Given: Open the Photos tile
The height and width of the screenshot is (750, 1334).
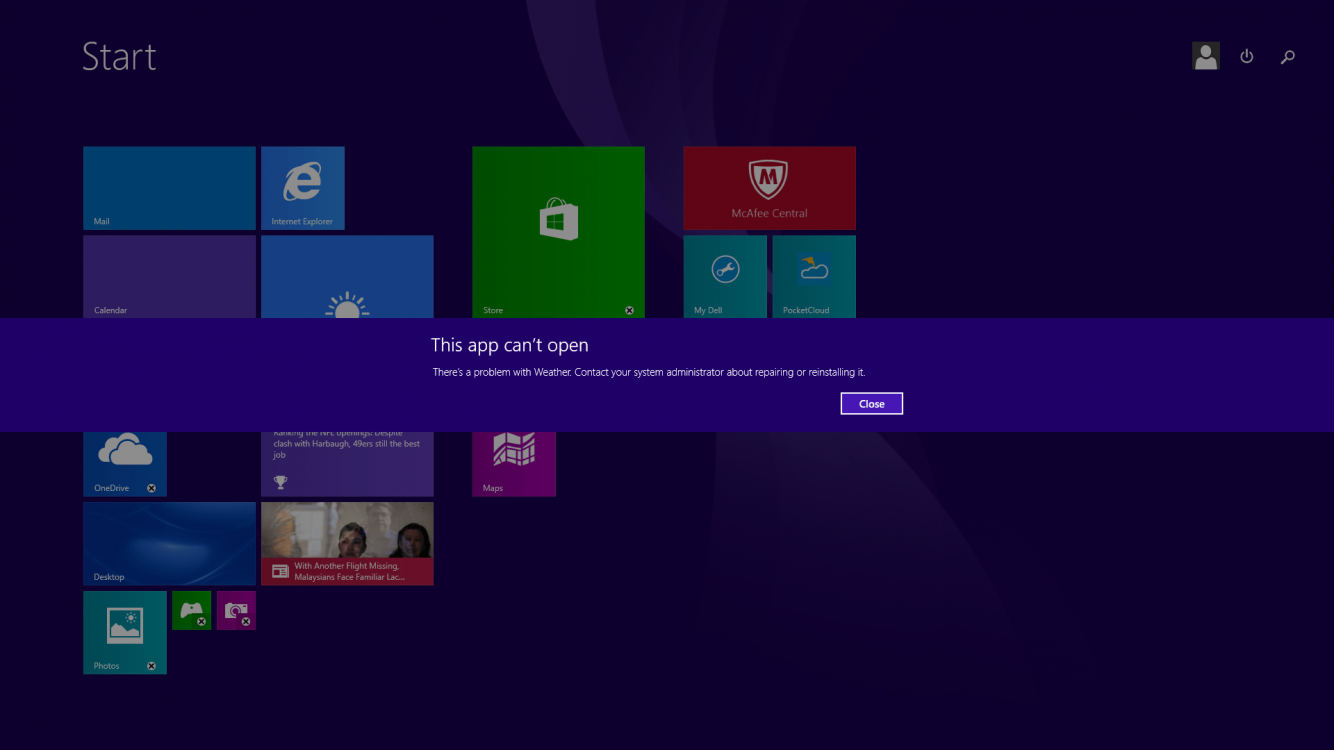Looking at the screenshot, I should (x=125, y=632).
